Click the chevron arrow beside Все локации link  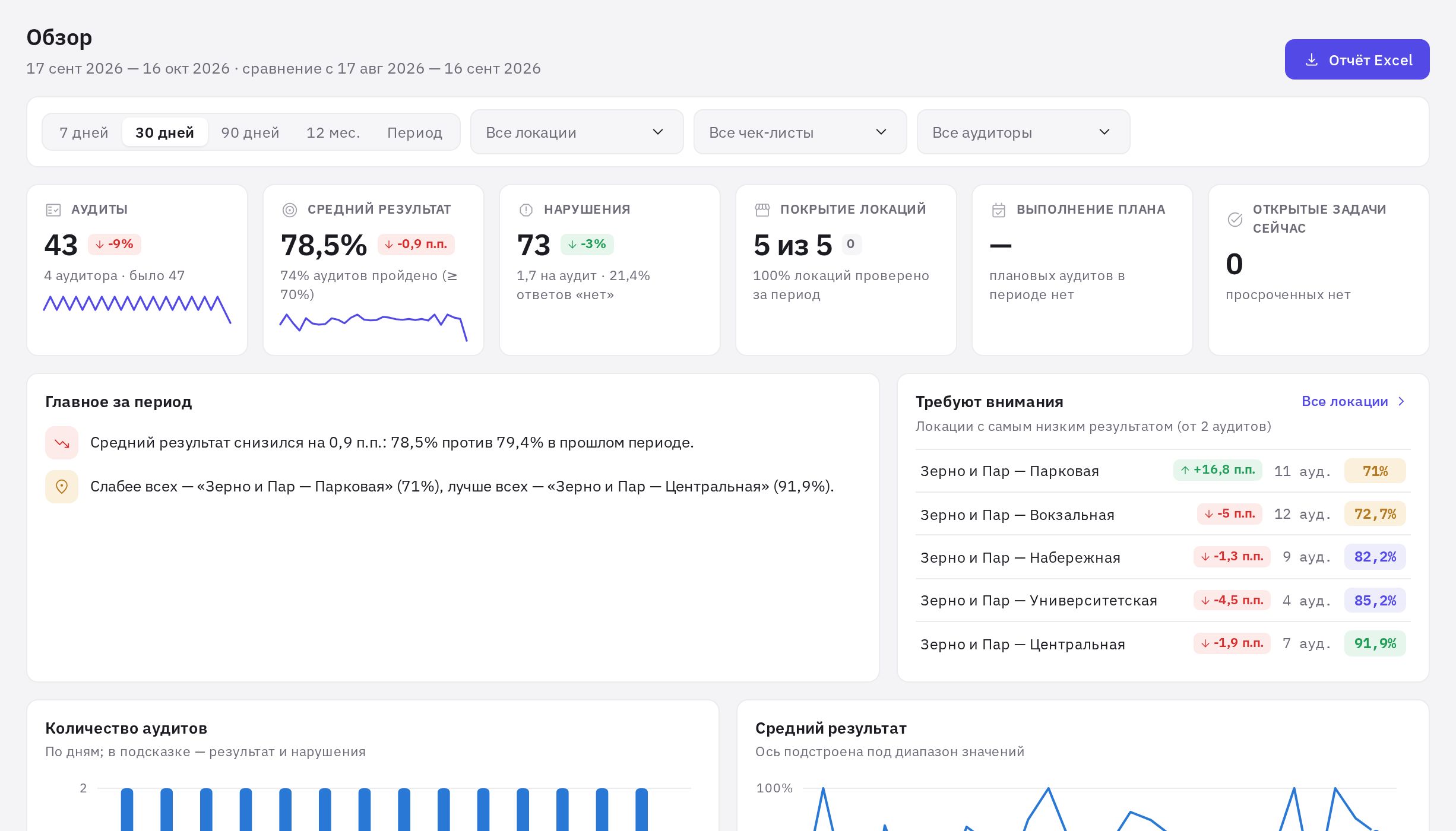(1402, 401)
